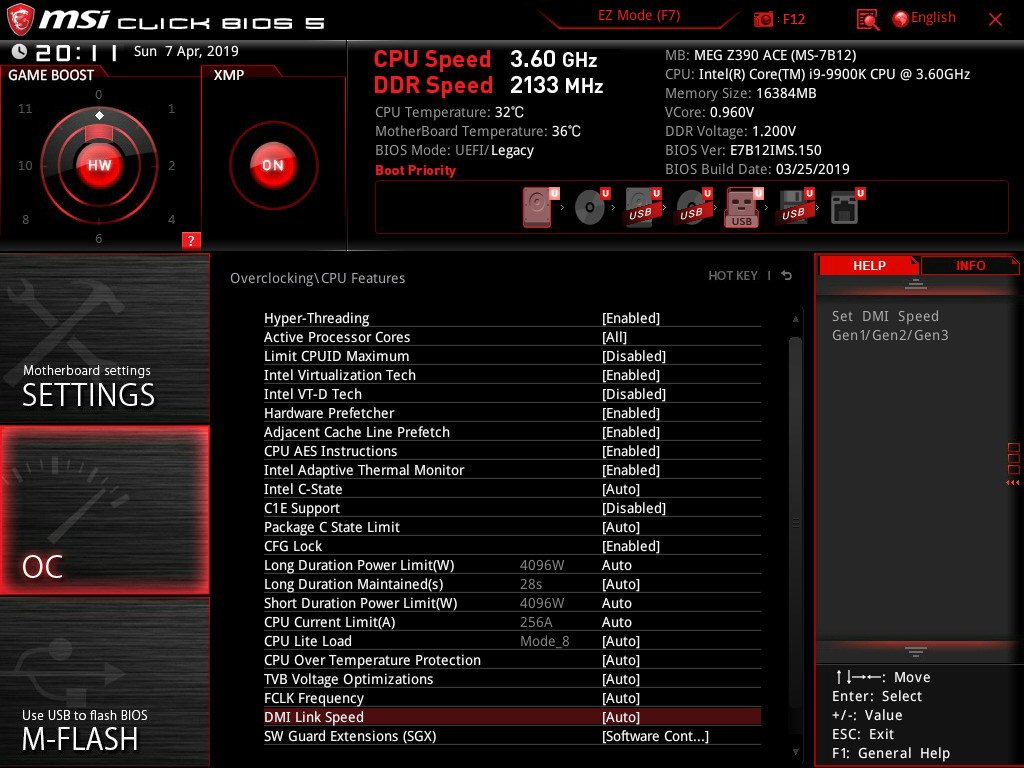The width and height of the screenshot is (1024, 768).
Task: Open TVB Voltage Optimizations [Auto] dropdown
Action: [620, 679]
